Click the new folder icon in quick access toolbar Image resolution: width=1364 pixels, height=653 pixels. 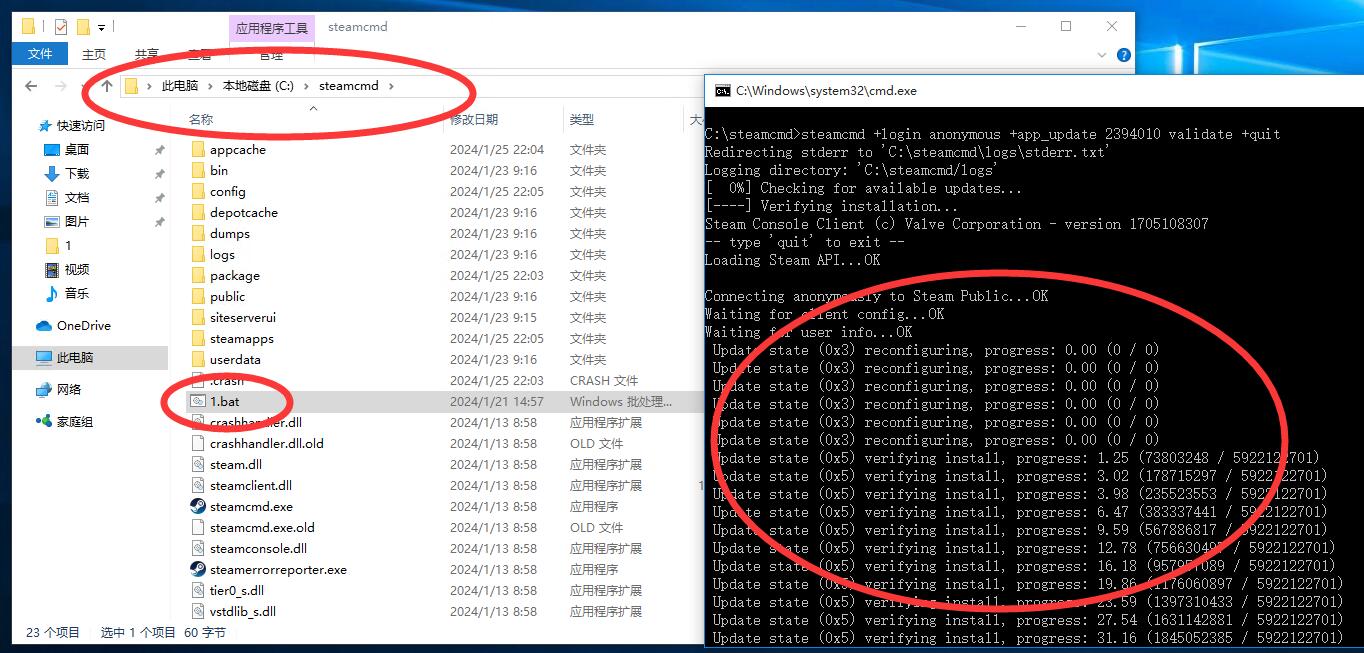(x=84, y=26)
